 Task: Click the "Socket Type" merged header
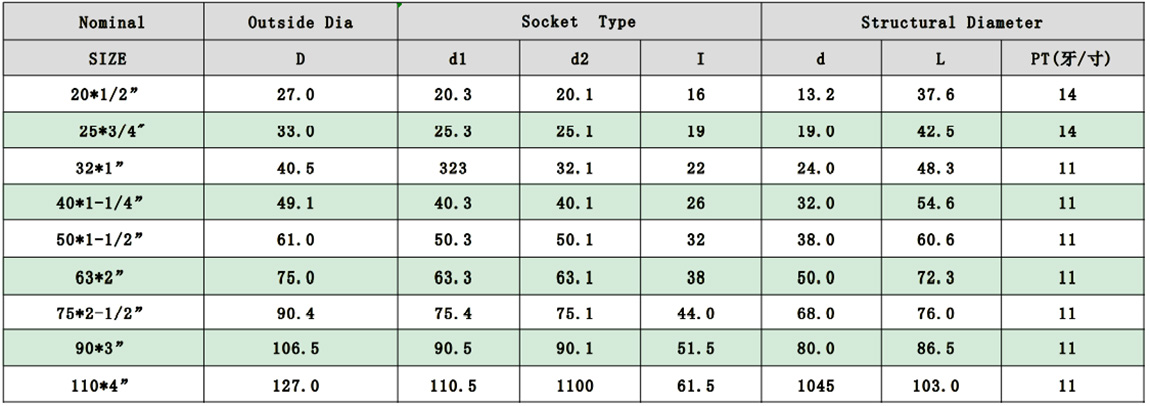[x=578, y=22]
